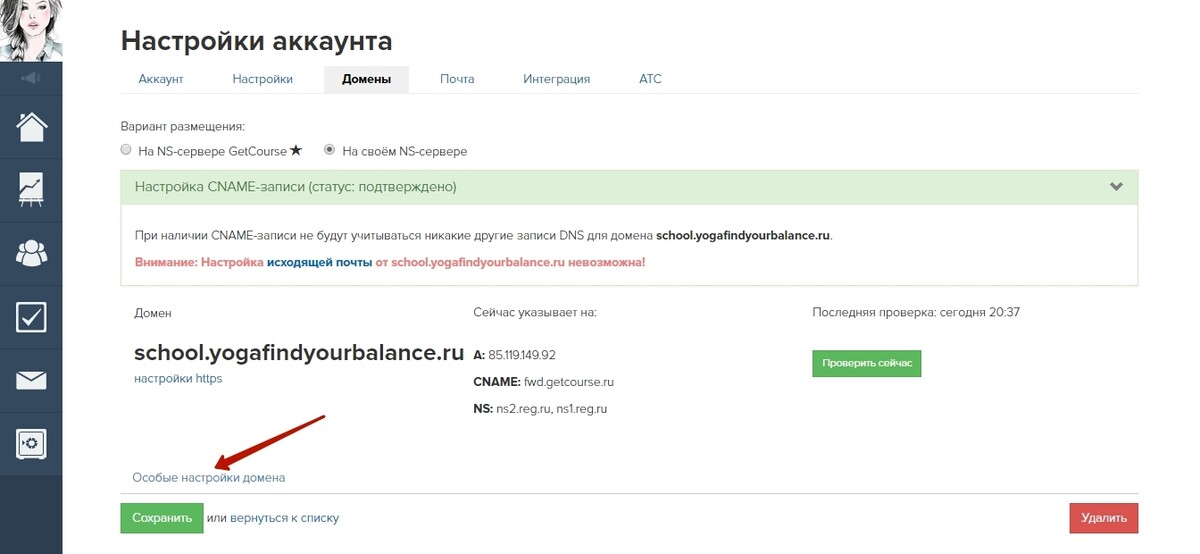
Task: Collapse the CNAME-записи settings panel chevron
Action: pos(1116,187)
